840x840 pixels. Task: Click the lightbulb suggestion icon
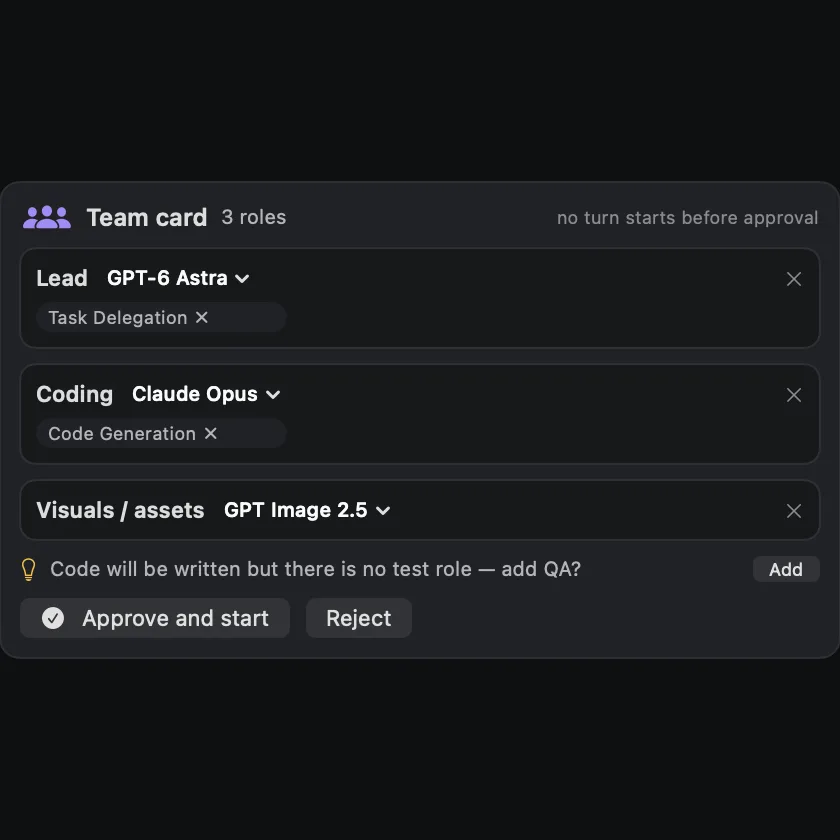[28, 569]
